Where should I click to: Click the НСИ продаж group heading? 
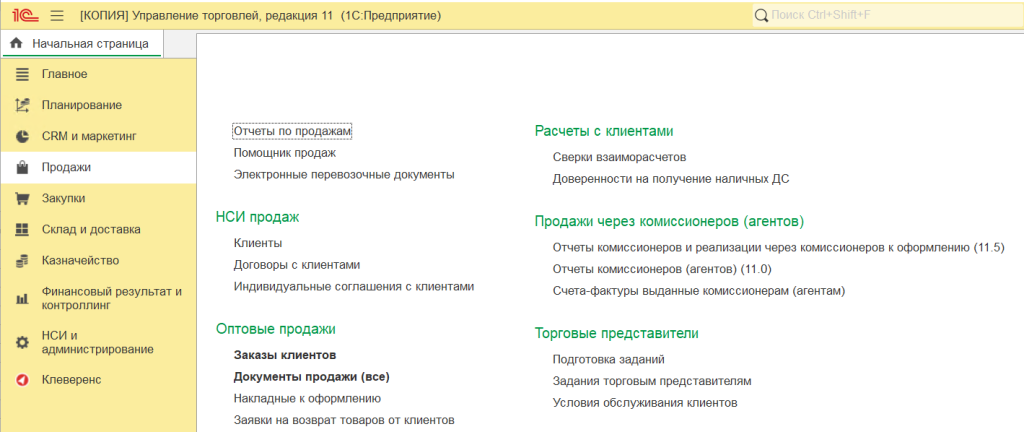click(257, 218)
